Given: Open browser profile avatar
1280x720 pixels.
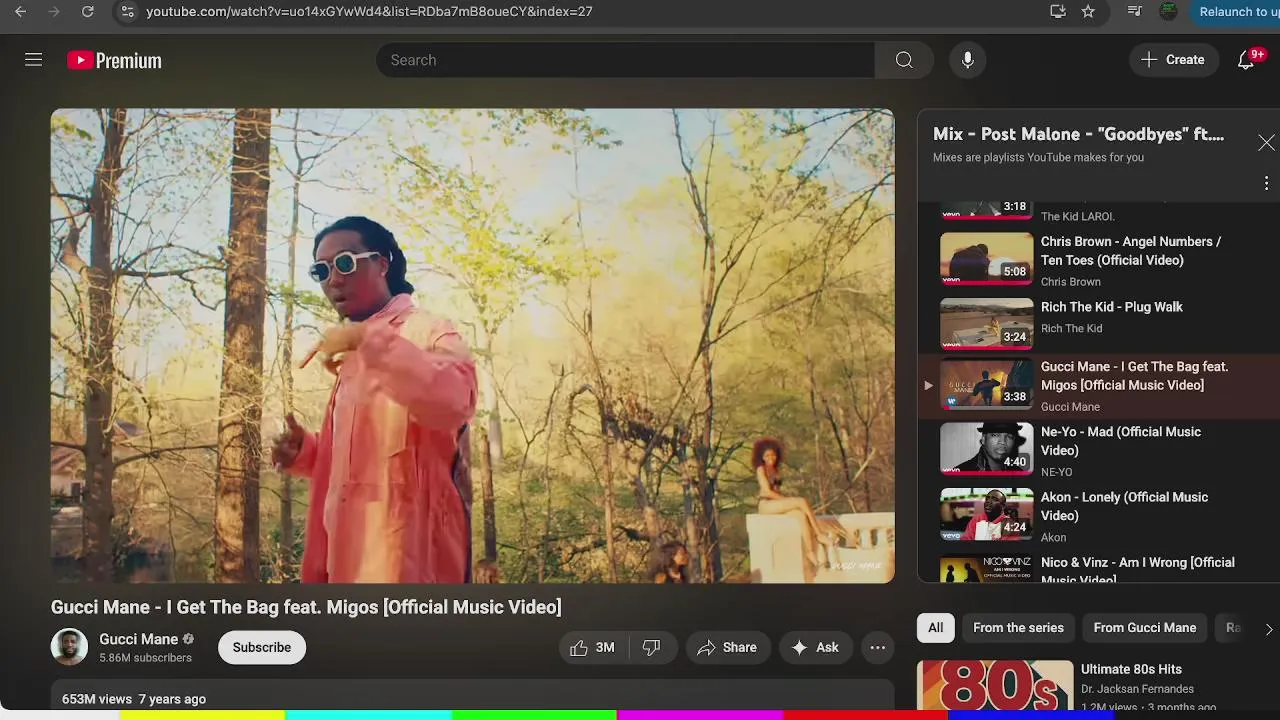Looking at the screenshot, I should [x=1168, y=12].
